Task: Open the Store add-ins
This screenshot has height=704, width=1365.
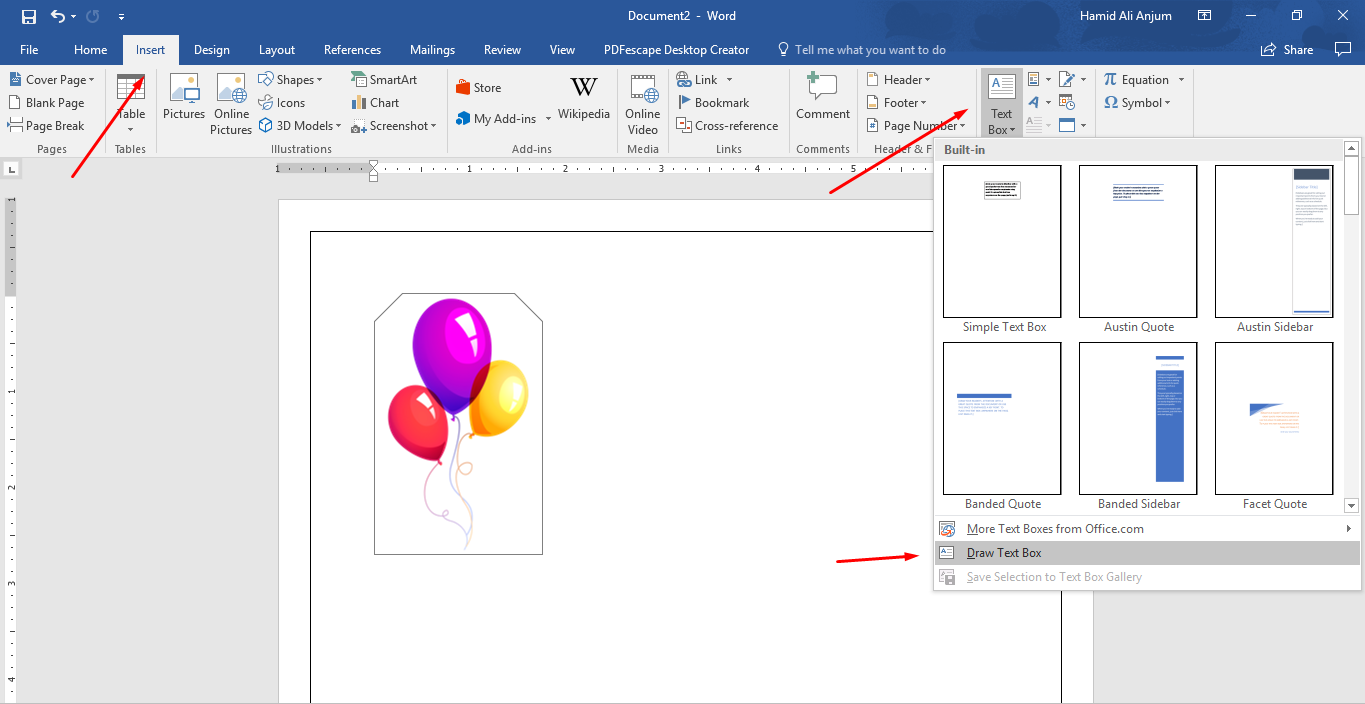Action: [478, 87]
